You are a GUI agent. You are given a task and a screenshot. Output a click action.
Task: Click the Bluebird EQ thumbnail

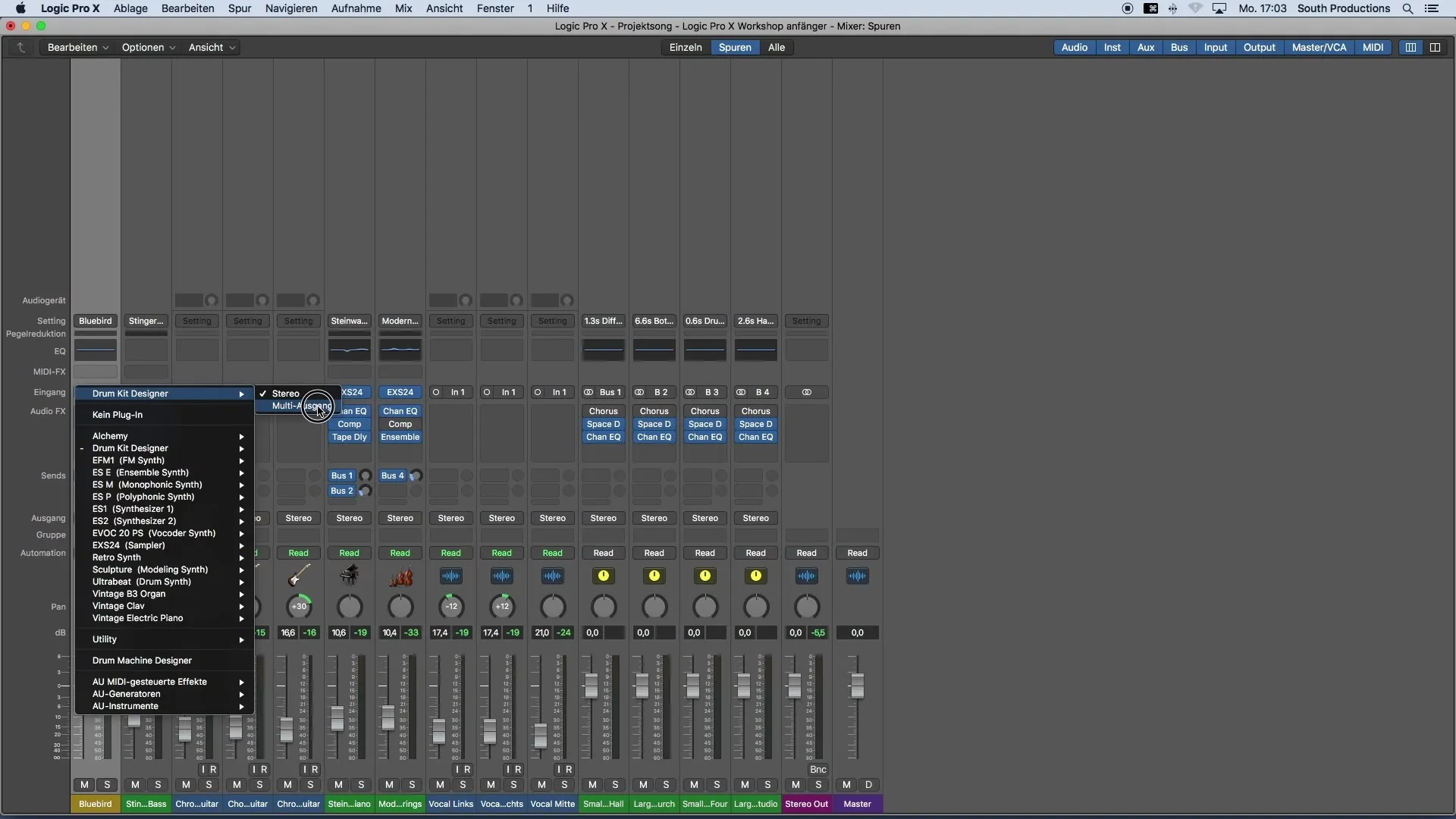pyautogui.click(x=96, y=350)
